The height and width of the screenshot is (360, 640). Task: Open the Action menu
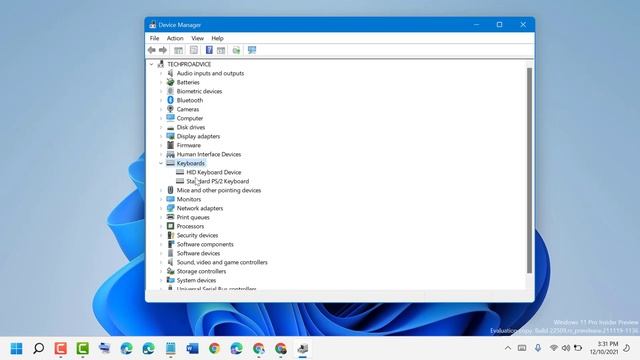pyautogui.click(x=175, y=38)
